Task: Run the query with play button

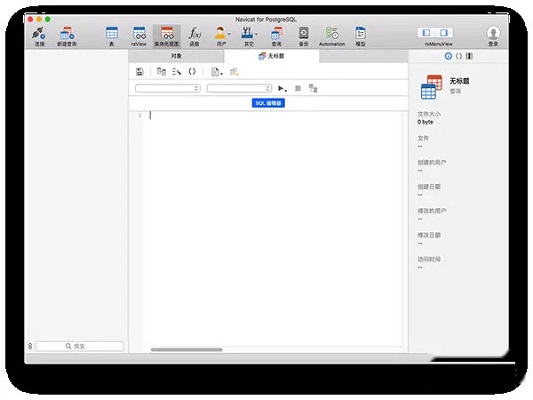Action: coord(281,89)
